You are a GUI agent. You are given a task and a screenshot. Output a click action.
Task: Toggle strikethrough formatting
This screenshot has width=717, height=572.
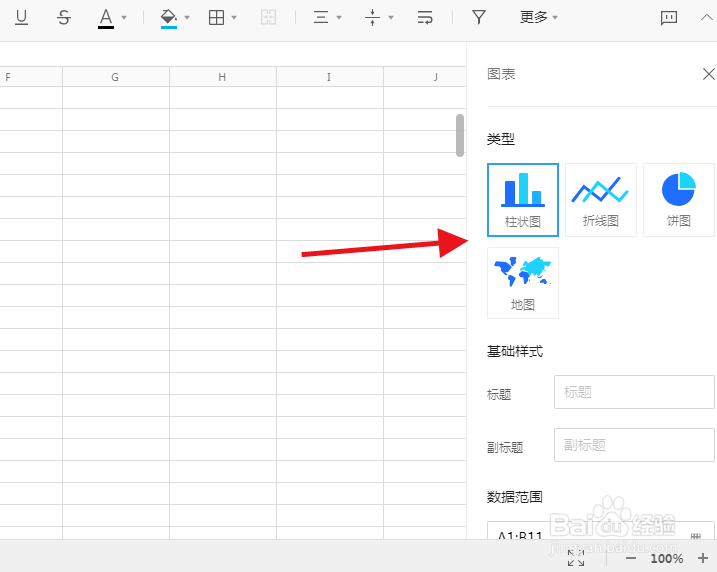64,17
